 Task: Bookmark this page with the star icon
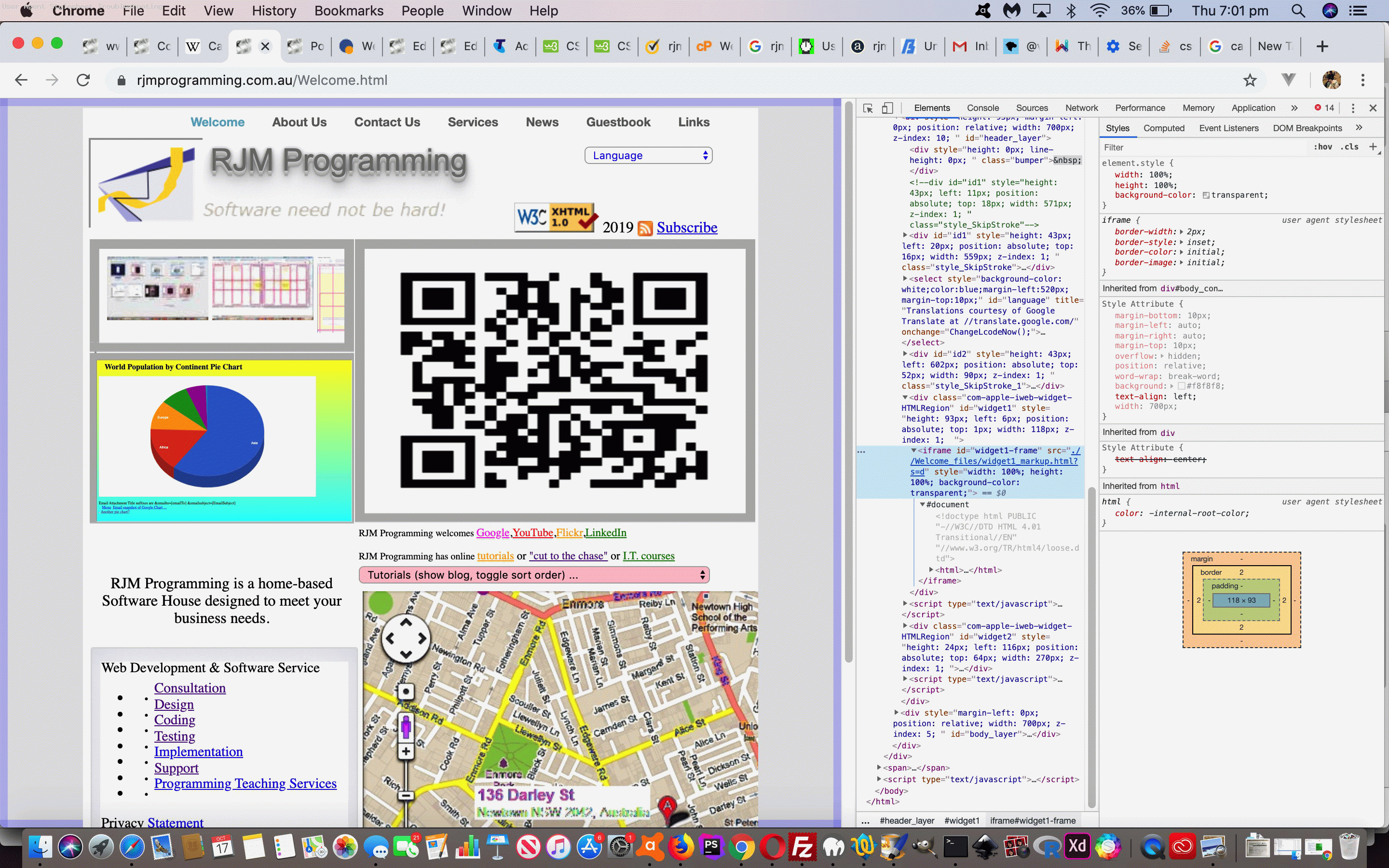tap(1250, 81)
